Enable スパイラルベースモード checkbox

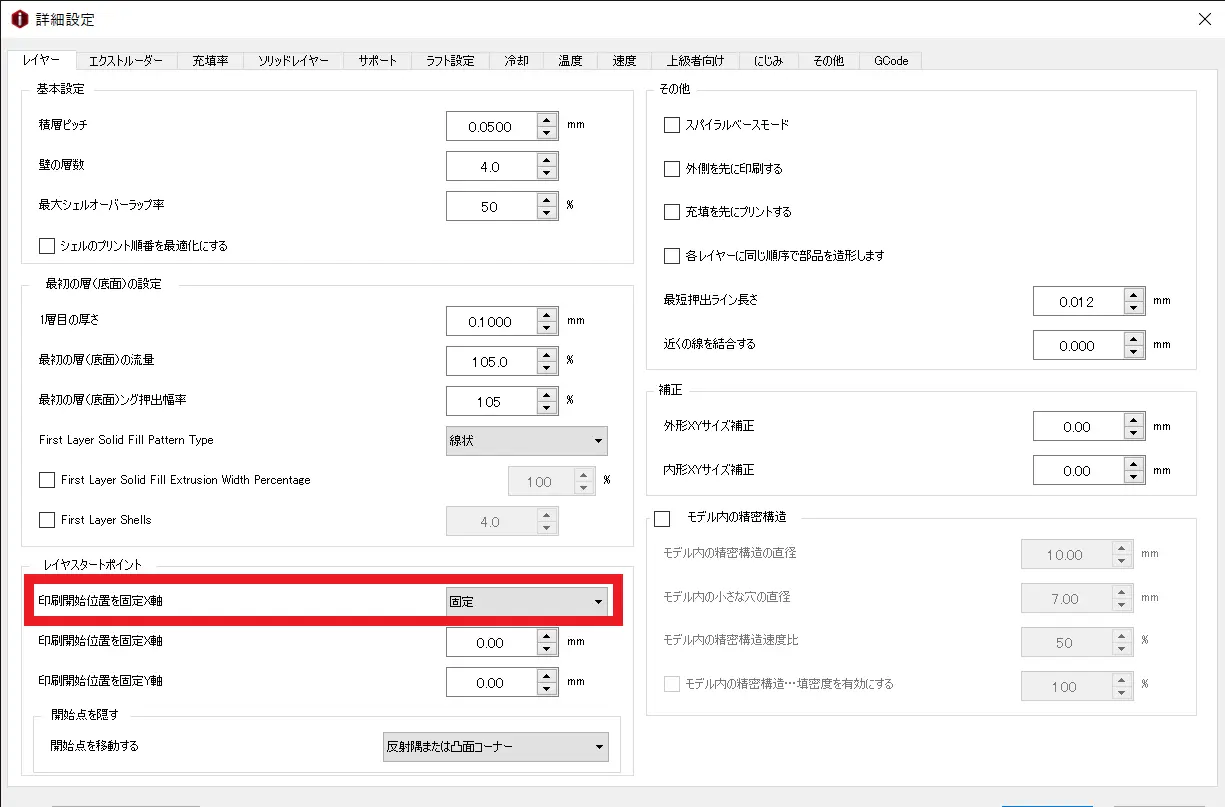pyautogui.click(x=672, y=125)
